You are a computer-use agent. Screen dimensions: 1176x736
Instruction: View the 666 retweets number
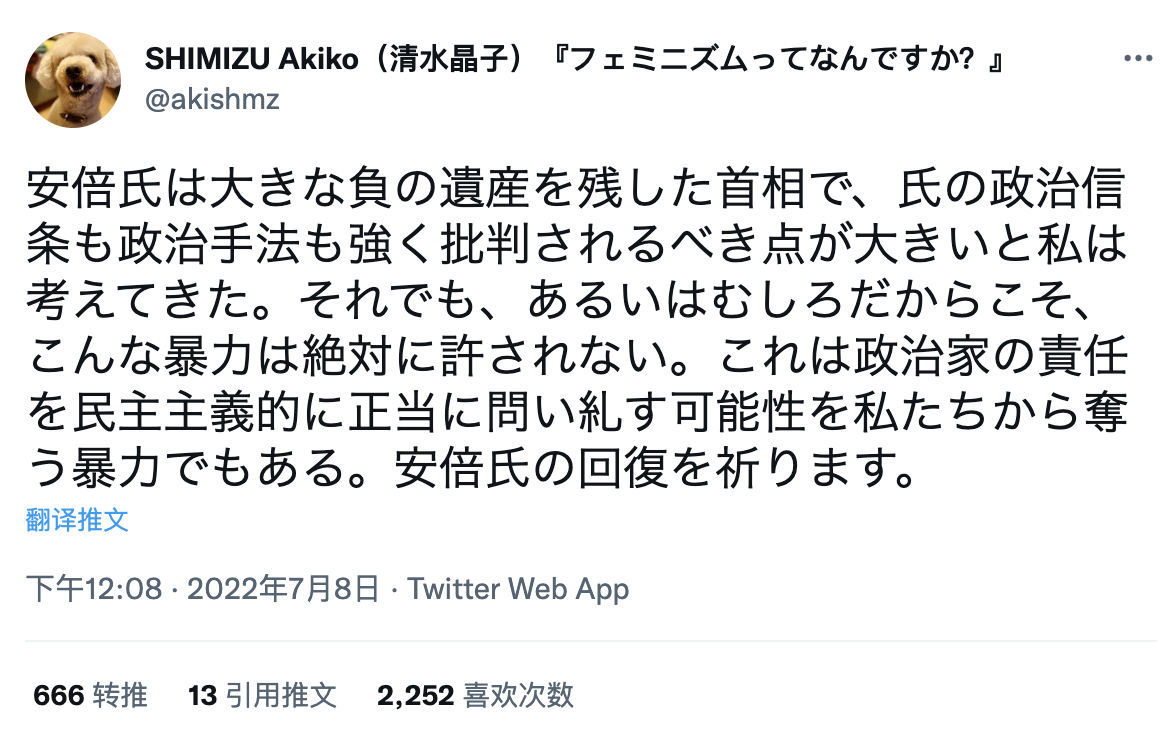click(x=58, y=695)
